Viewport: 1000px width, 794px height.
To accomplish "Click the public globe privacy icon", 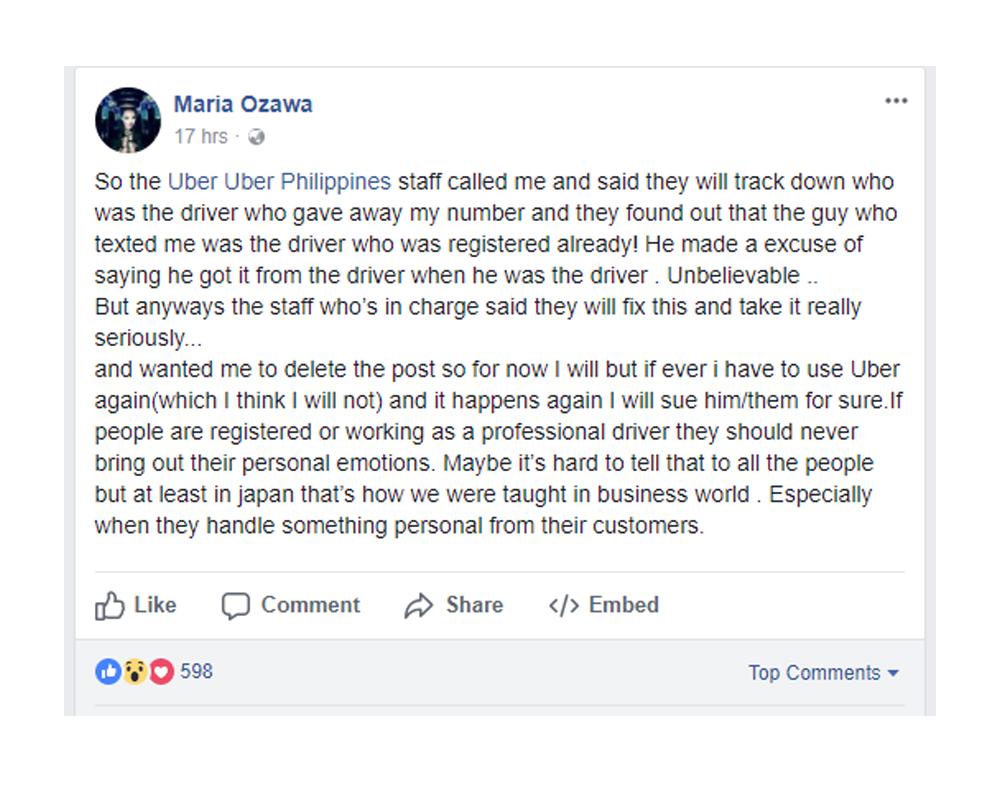I will (x=256, y=137).
